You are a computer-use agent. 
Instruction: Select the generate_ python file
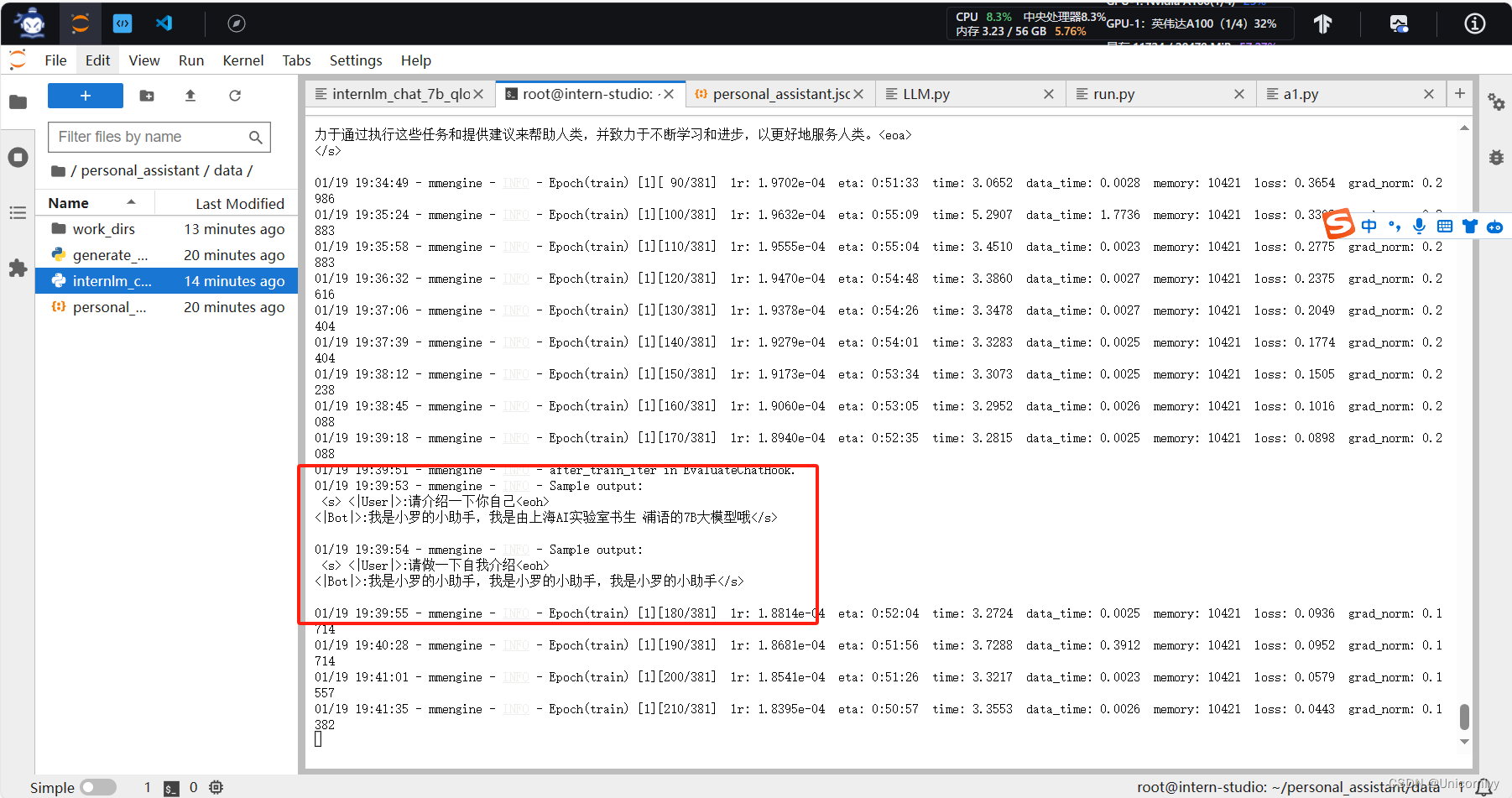point(166,255)
